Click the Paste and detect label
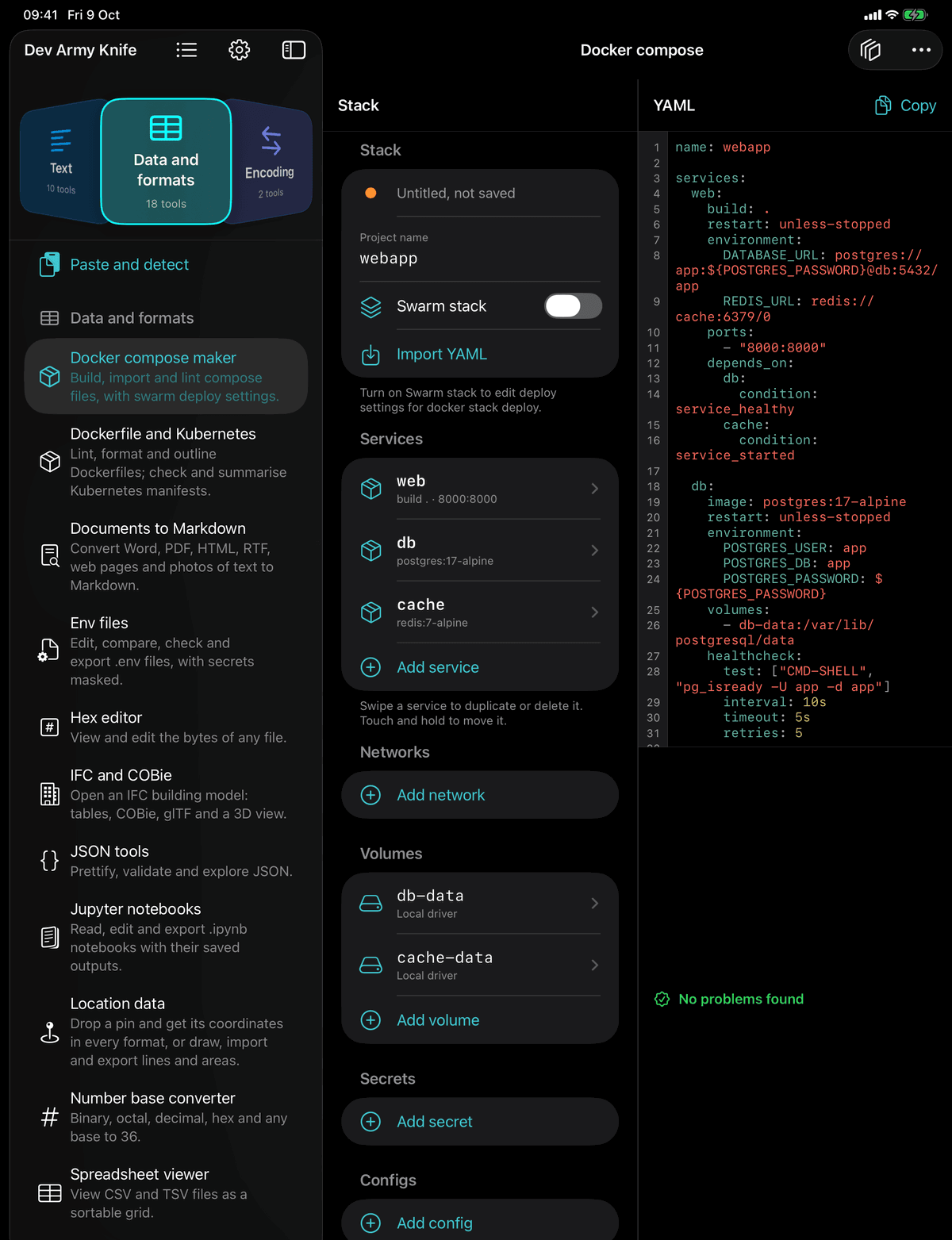This screenshot has width=952, height=1240. 129,264
